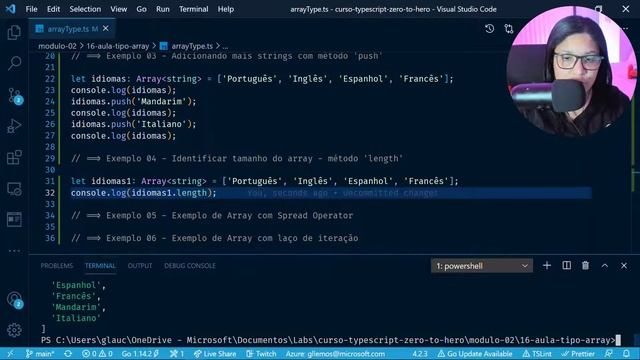
Task: Click the idiomas.push('Mandarim') line
Action: pos(133,102)
